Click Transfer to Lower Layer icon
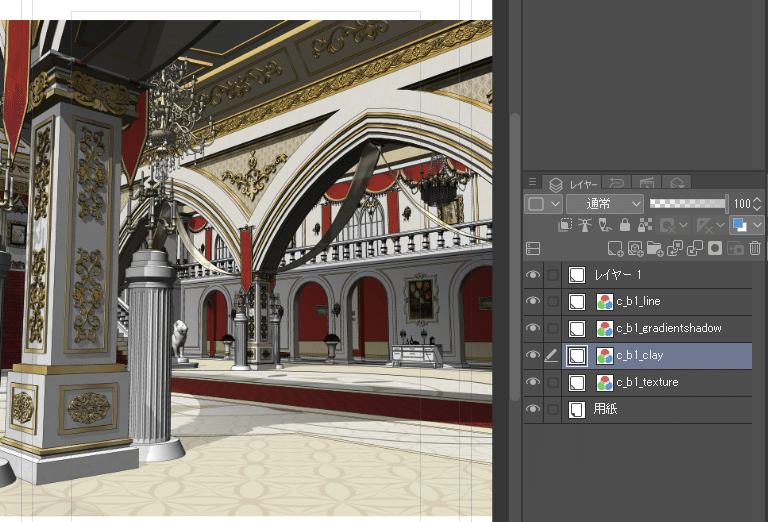The width and height of the screenshot is (768, 522). pos(675,249)
